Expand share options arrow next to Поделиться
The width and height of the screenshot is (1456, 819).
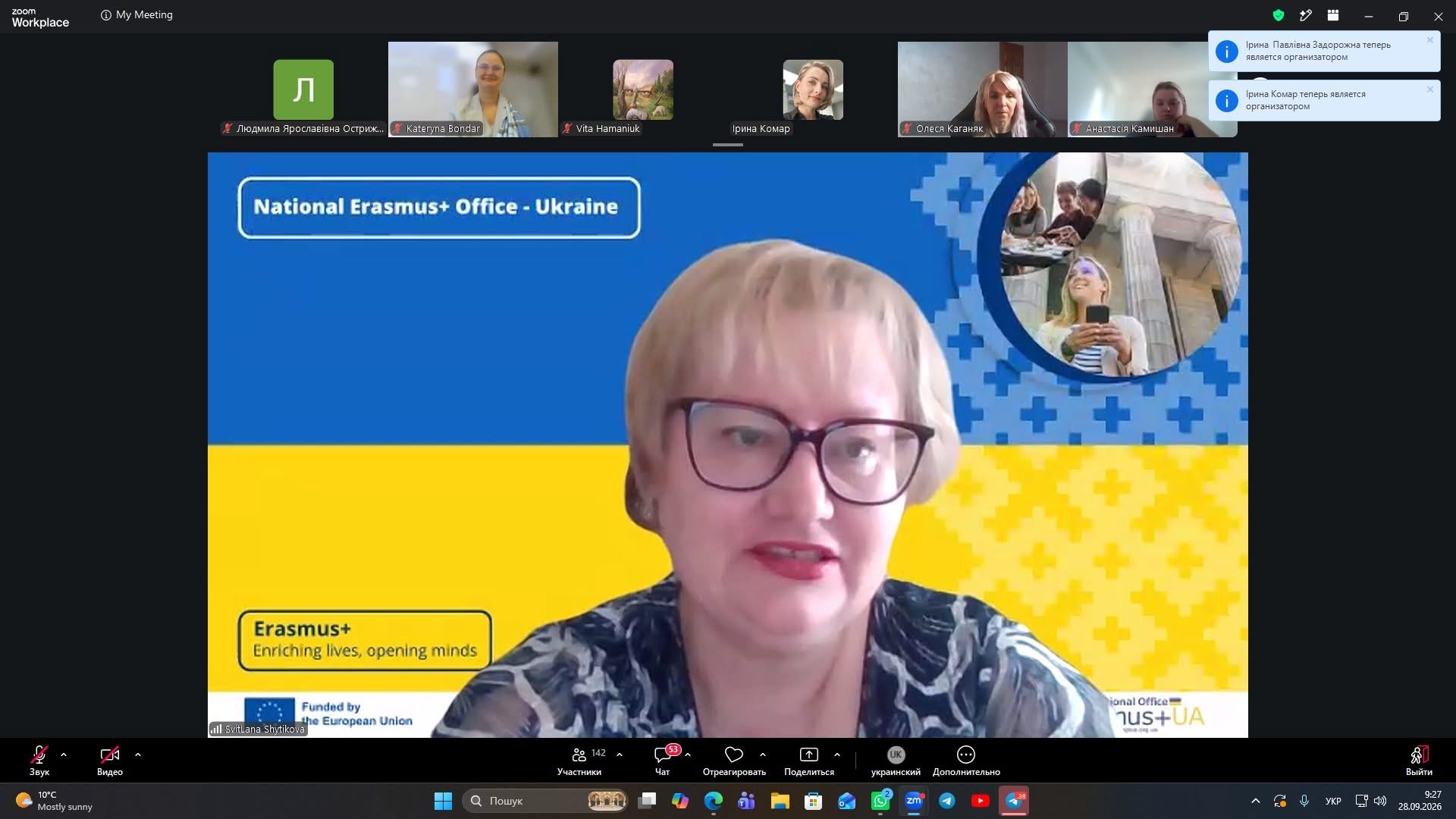[837, 755]
